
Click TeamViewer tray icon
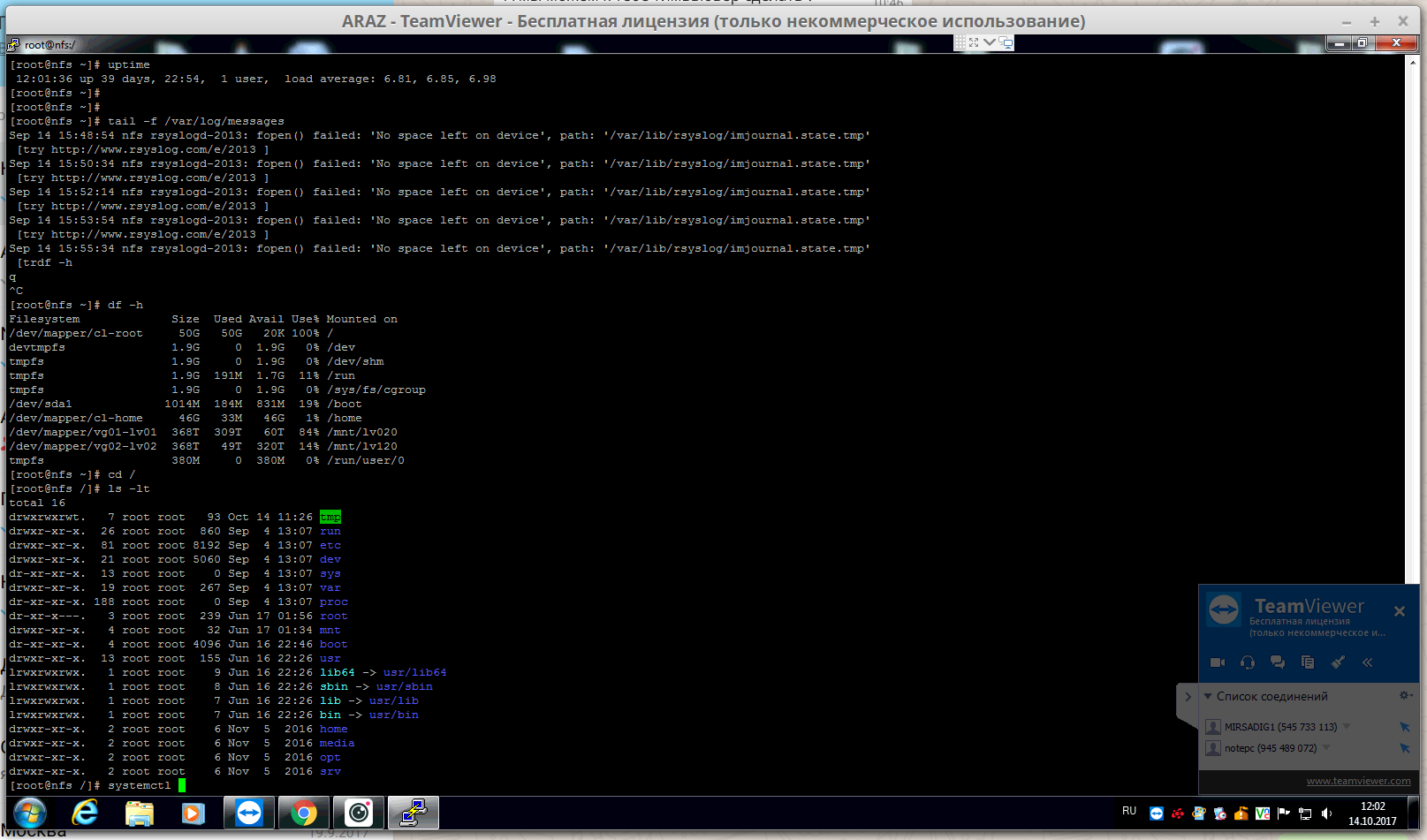[x=1157, y=814]
